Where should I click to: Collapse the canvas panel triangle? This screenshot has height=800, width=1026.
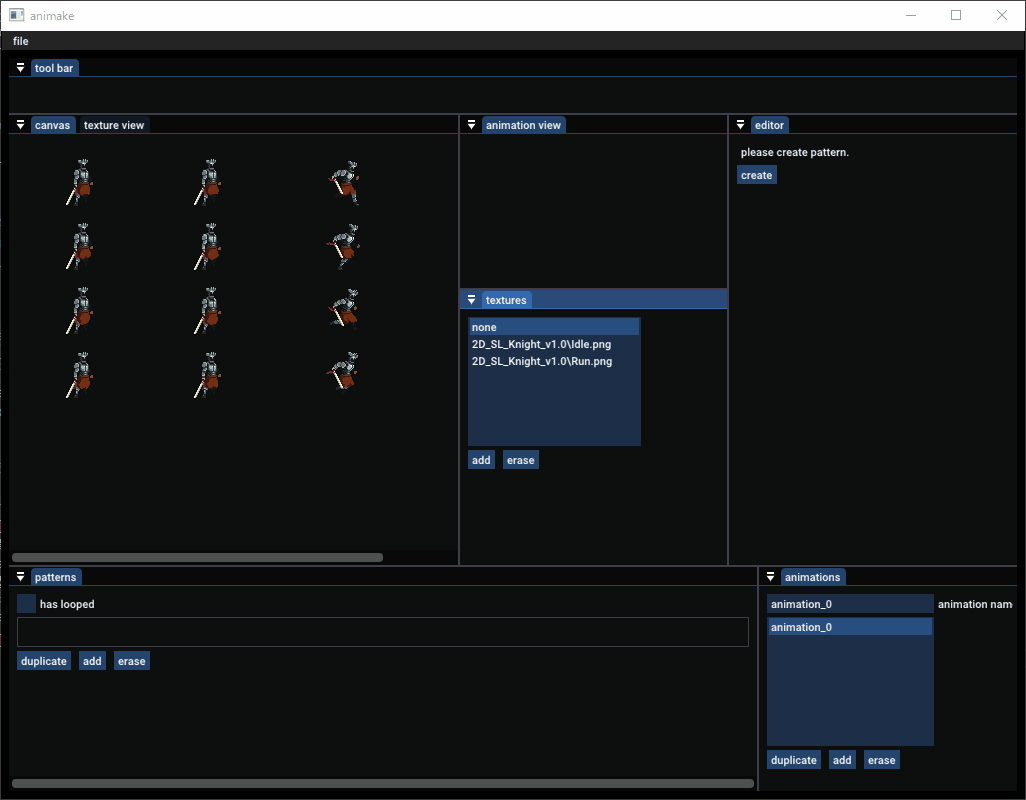coord(20,125)
